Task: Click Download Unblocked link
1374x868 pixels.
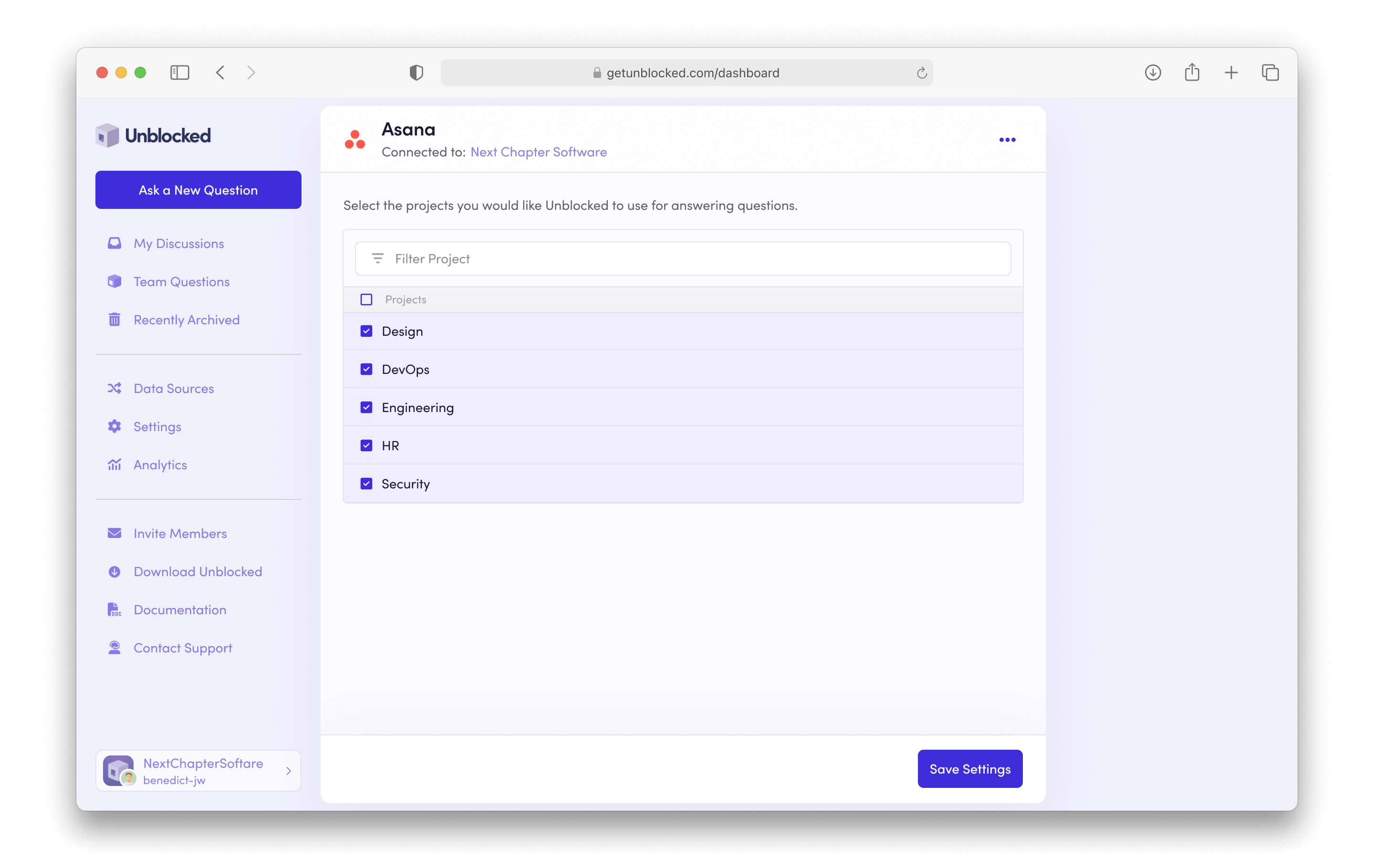Action: pos(198,571)
